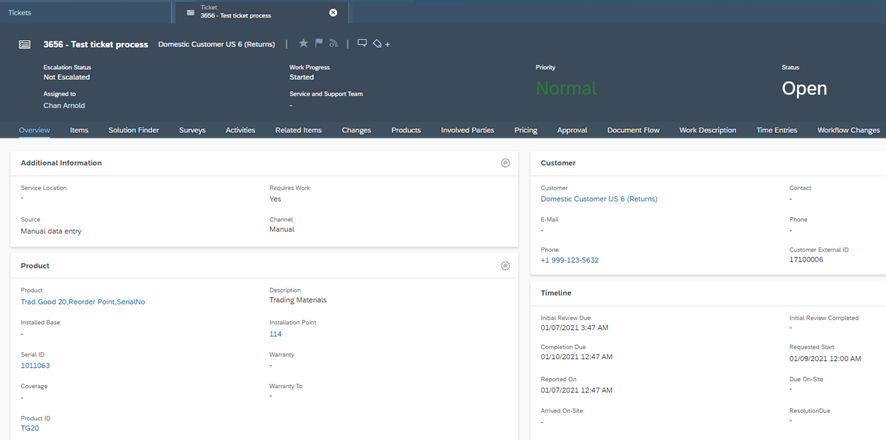Image resolution: width=886 pixels, height=440 pixels.
Task: Open the Activities tab
Action: click(240, 130)
